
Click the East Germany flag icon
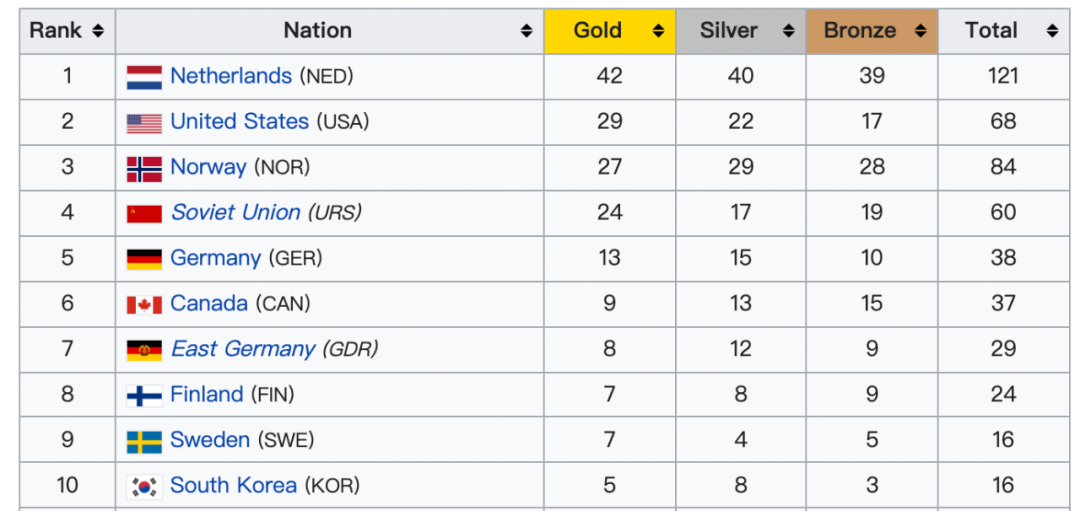point(144,350)
